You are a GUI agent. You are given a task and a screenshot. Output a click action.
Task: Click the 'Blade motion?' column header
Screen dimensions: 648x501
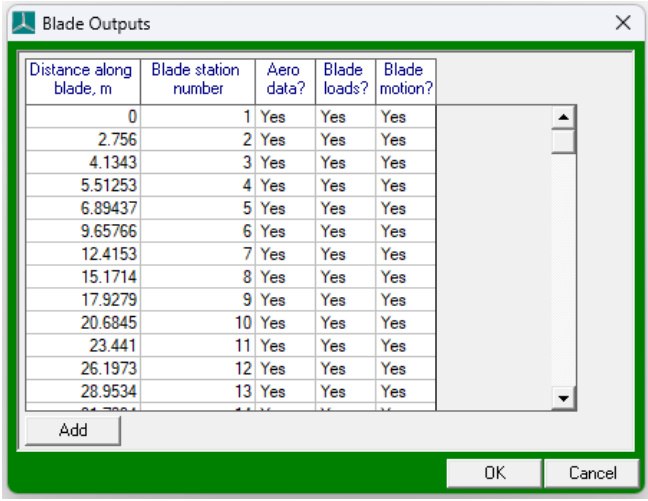coord(405,79)
